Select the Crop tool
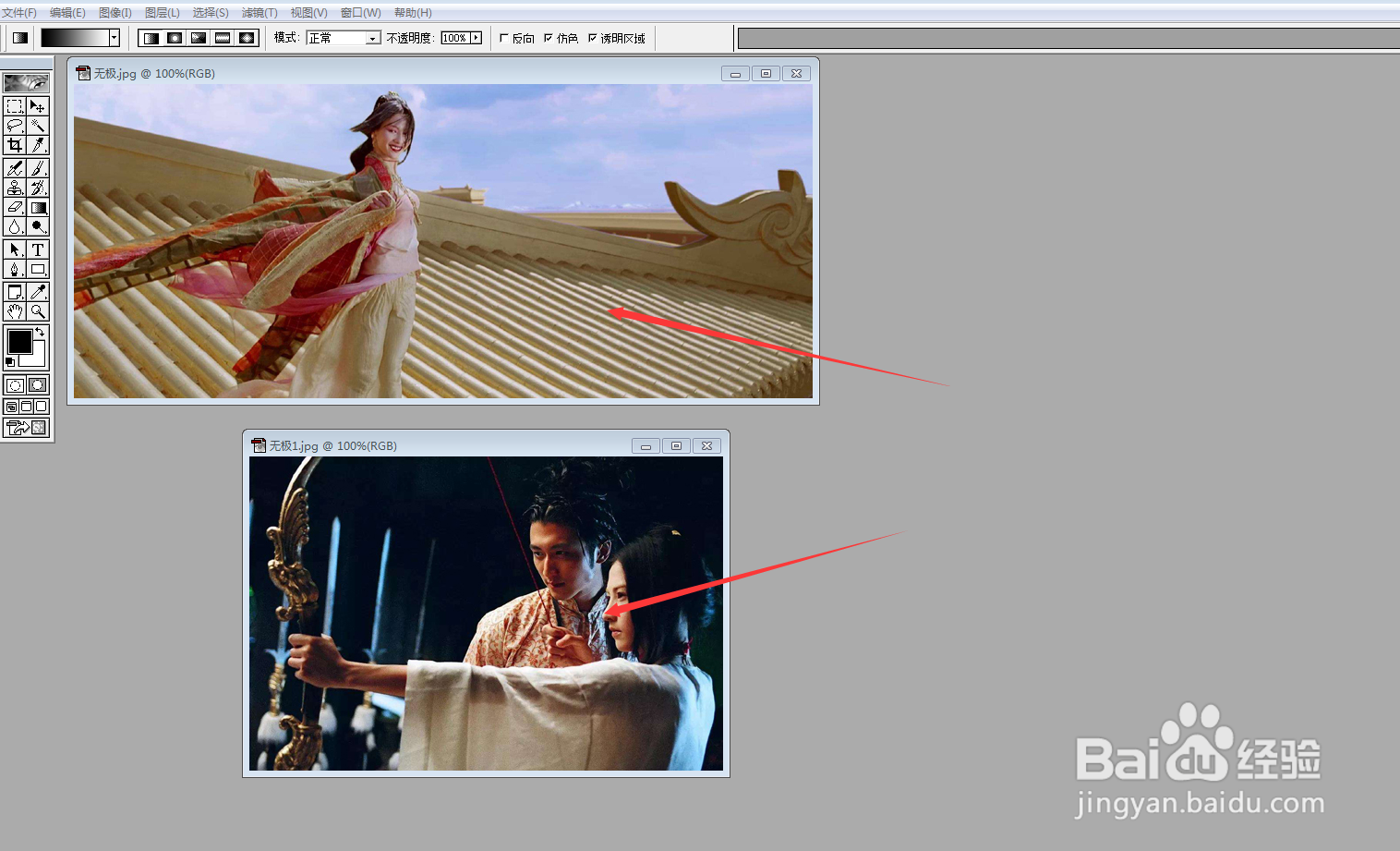The height and width of the screenshot is (851, 1400). (x=15, y=145)
